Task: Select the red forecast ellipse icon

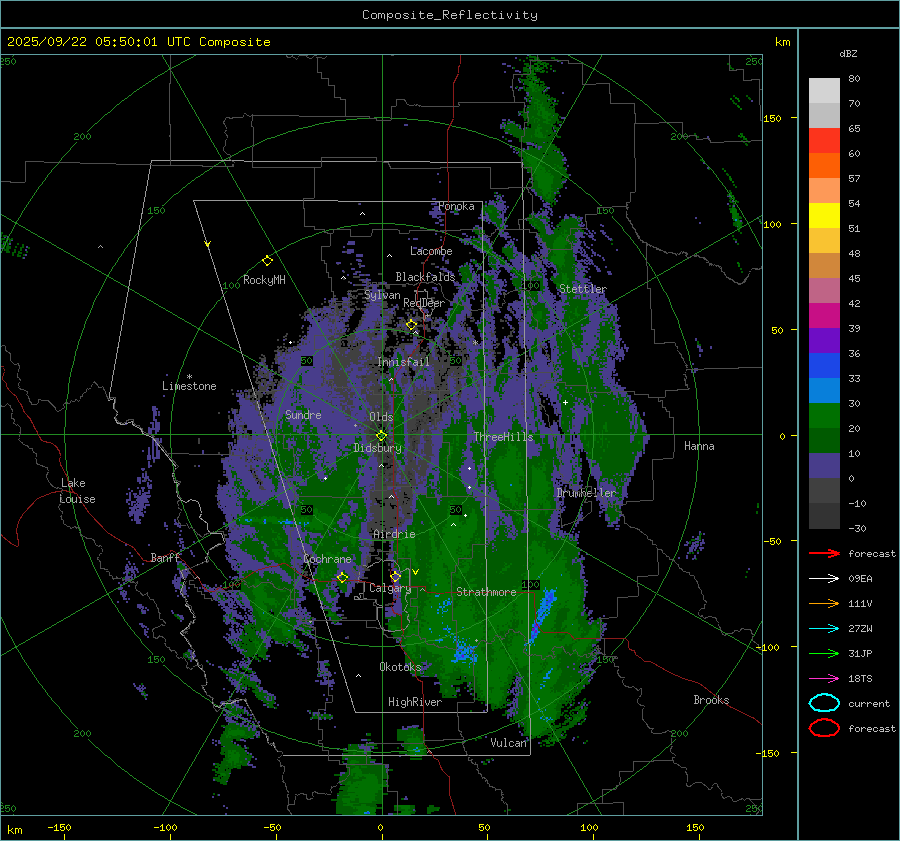Action: click(824, 728)
